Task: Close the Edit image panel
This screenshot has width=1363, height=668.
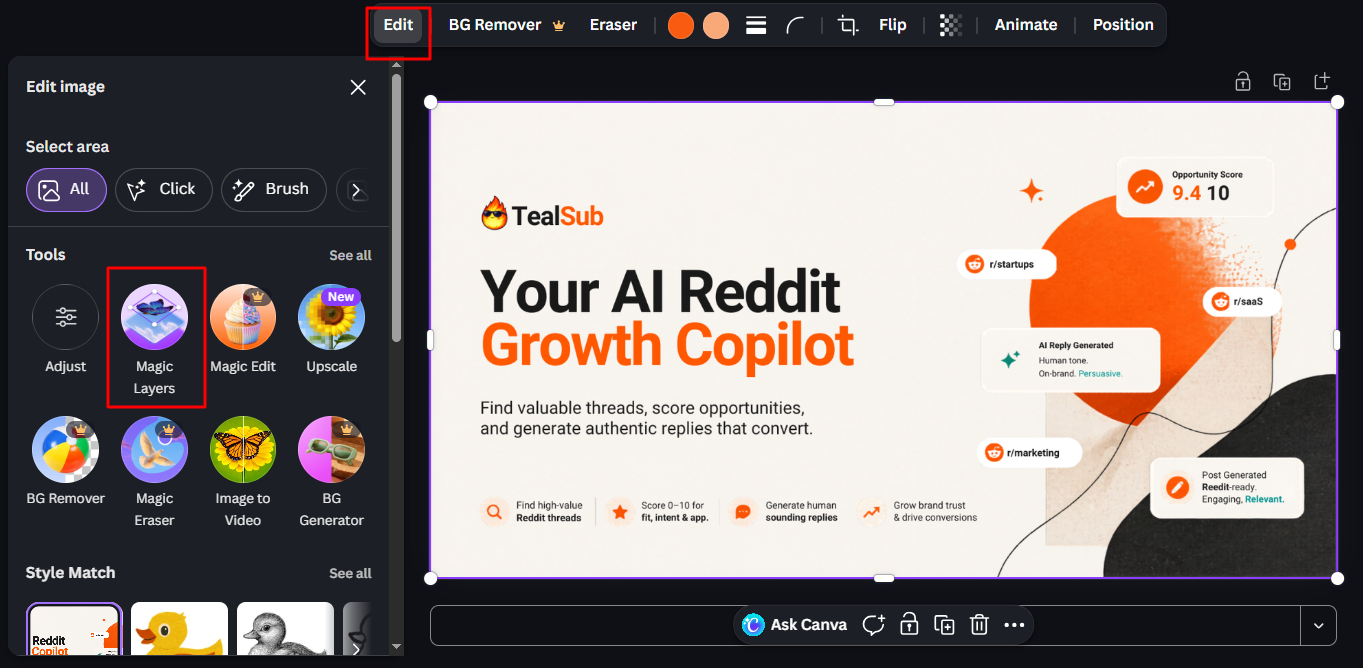Action: point(358,87)
